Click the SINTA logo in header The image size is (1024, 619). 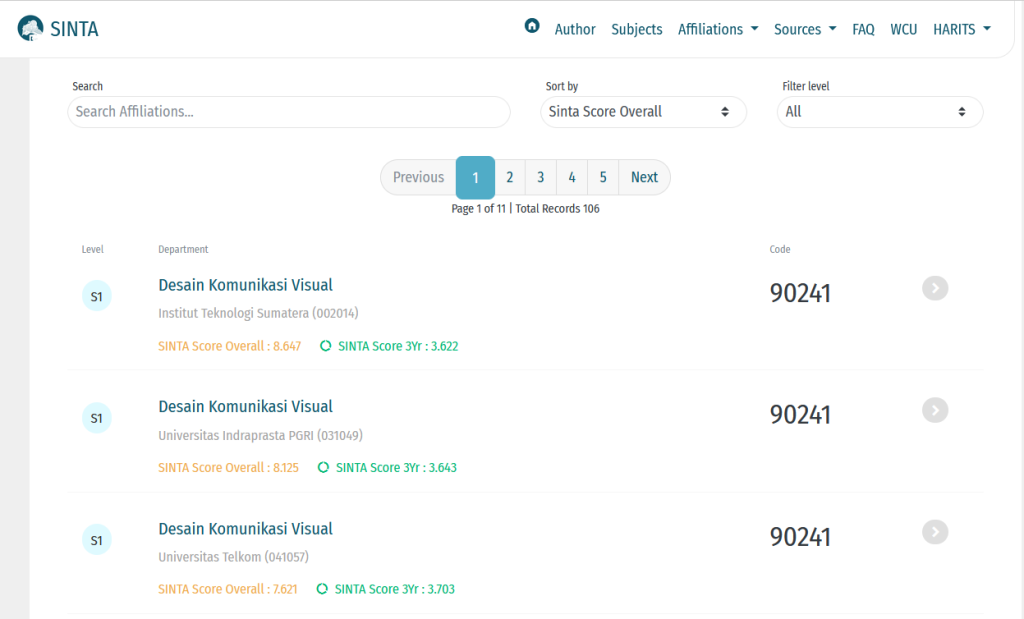[58, 29]
